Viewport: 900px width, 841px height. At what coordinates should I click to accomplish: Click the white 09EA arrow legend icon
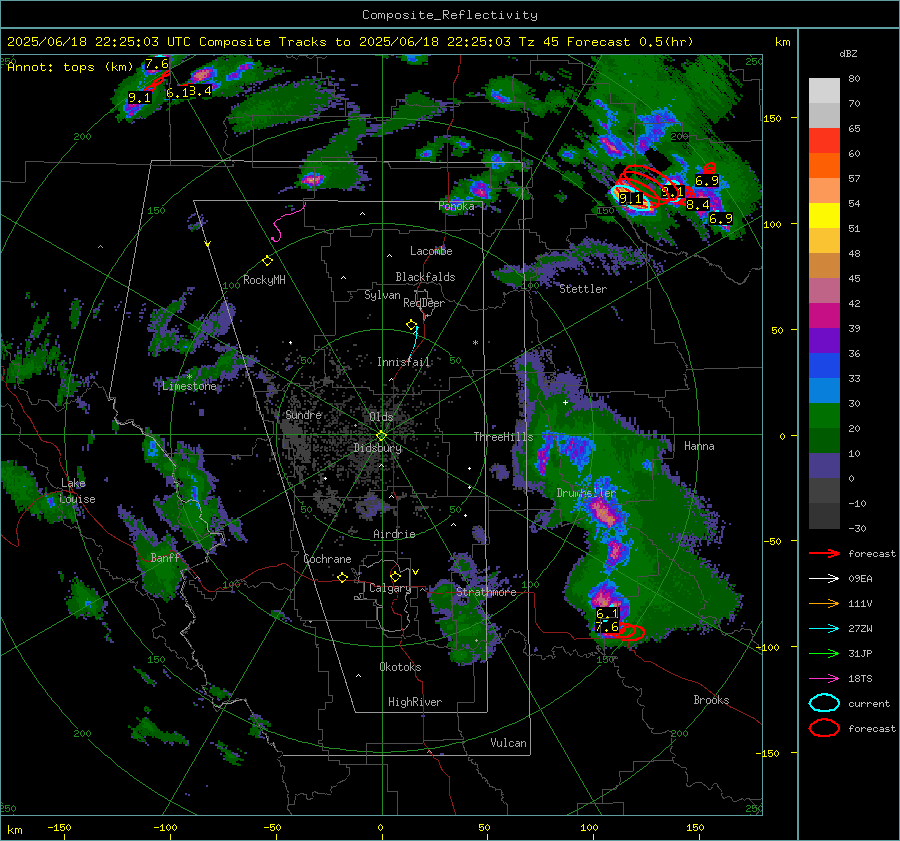point(824,579)
